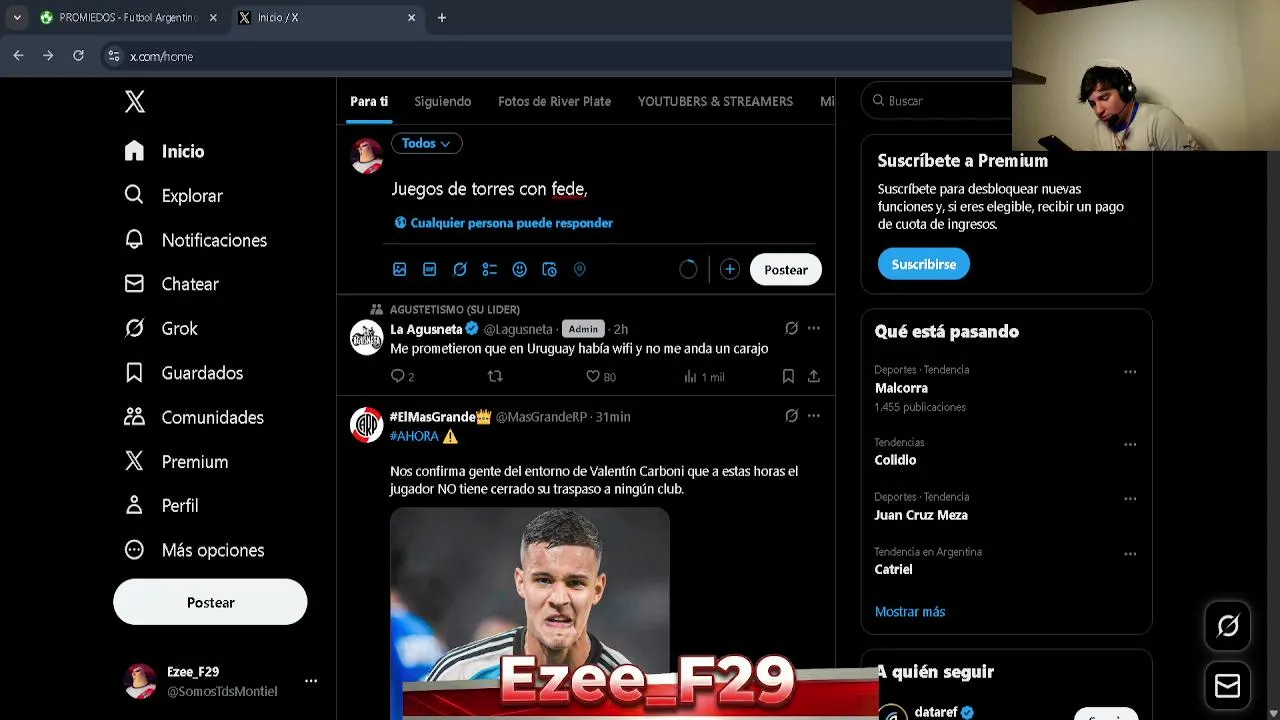The image size is (1280, 720).
Task: Add image to post via media icon
Action: point(400,269)
